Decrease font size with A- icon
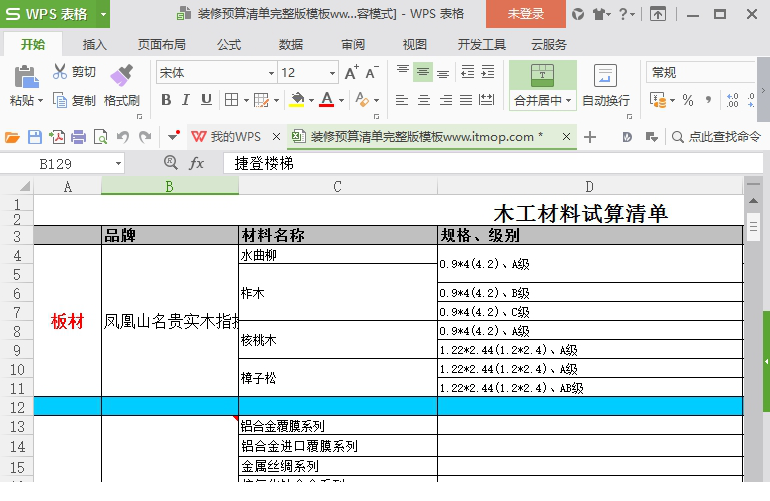Screen dimensions: 770x501 point(372,73)
